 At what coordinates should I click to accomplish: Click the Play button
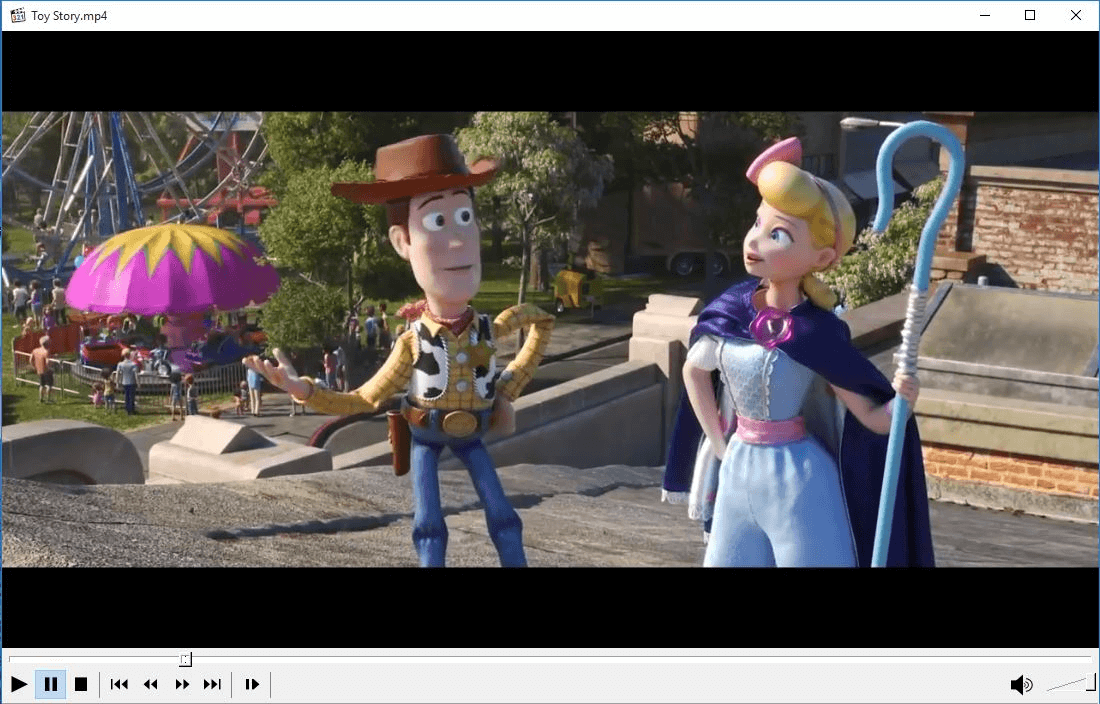pyautogui.click(x=19, y=684)
